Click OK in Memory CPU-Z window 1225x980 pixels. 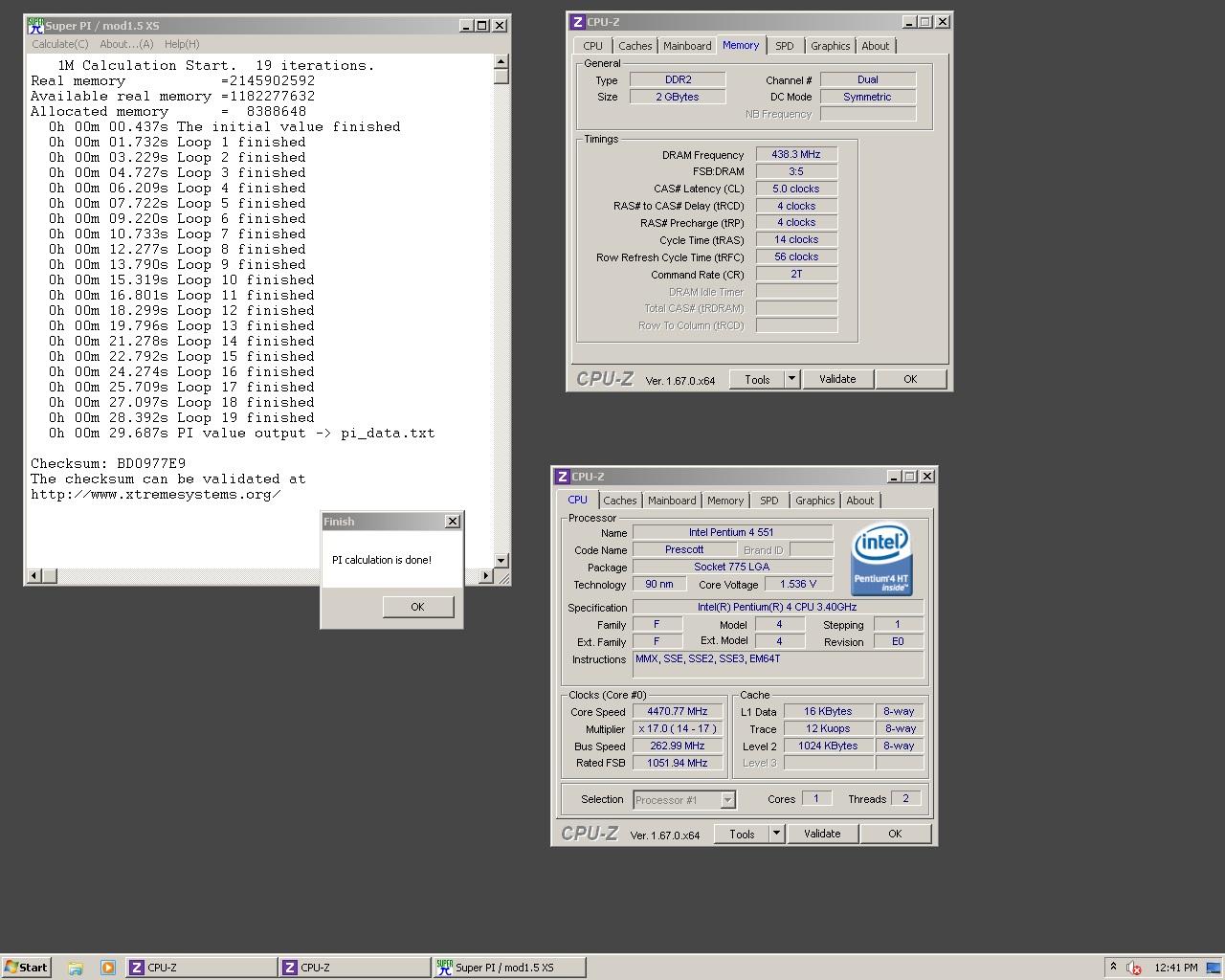pyautogui.click(x=910, y=380)
